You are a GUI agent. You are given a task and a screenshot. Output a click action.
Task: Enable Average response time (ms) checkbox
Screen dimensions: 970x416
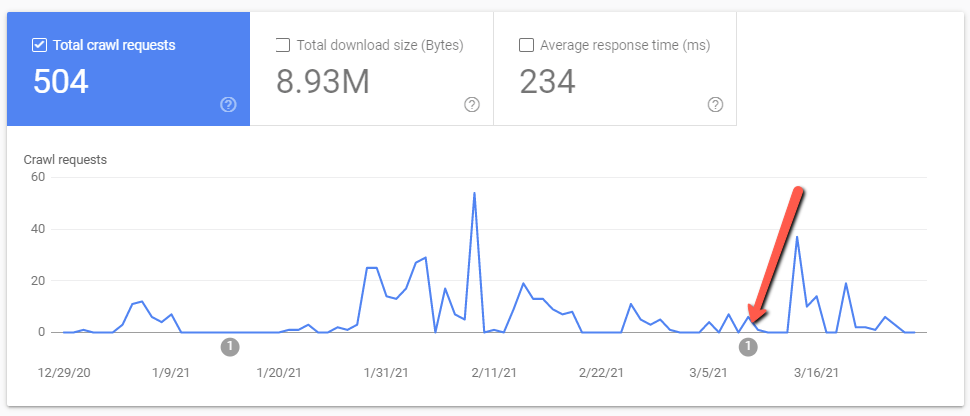coord(526,45)
